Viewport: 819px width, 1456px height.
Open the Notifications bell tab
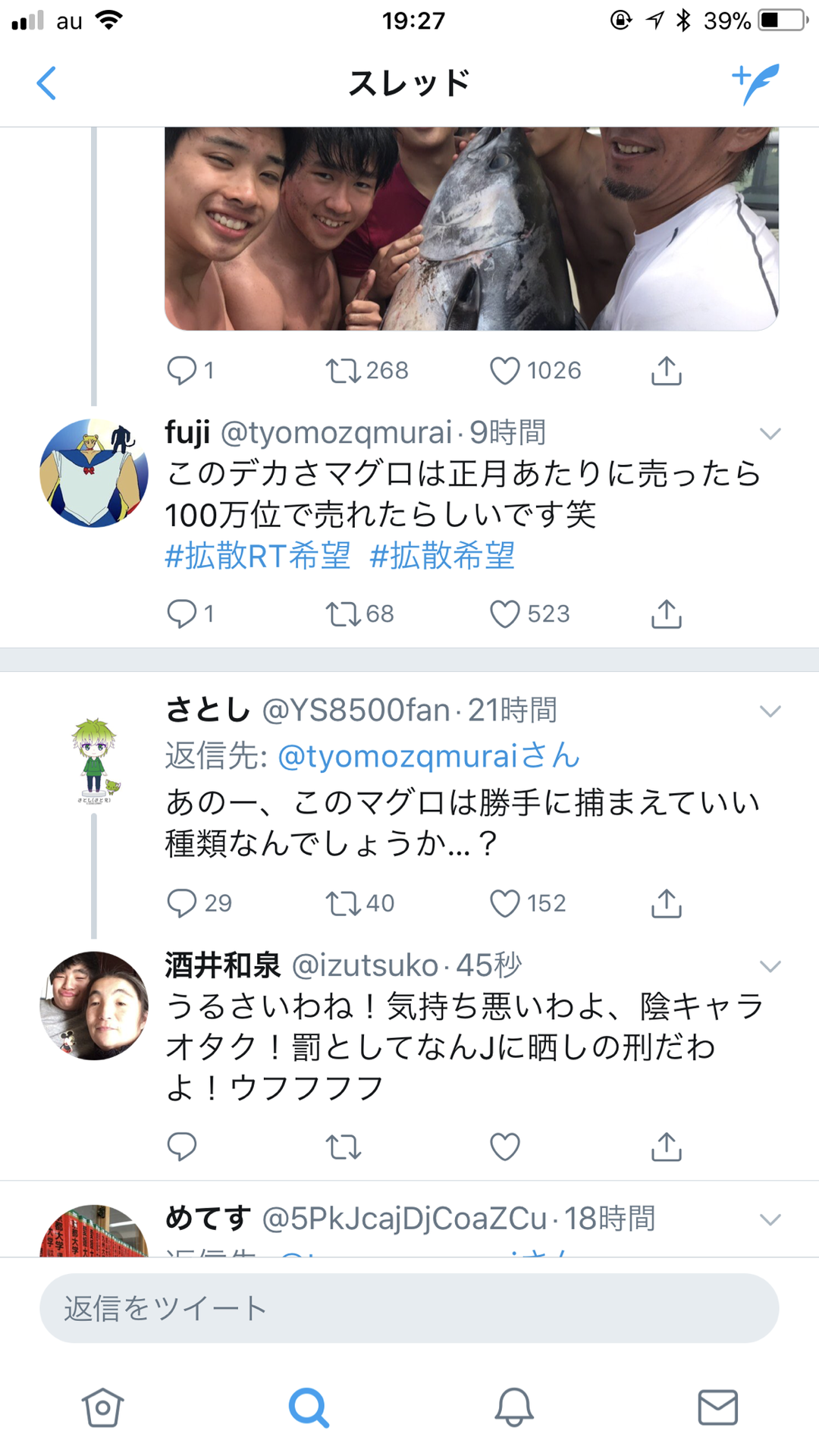[x=514, y=1407]
